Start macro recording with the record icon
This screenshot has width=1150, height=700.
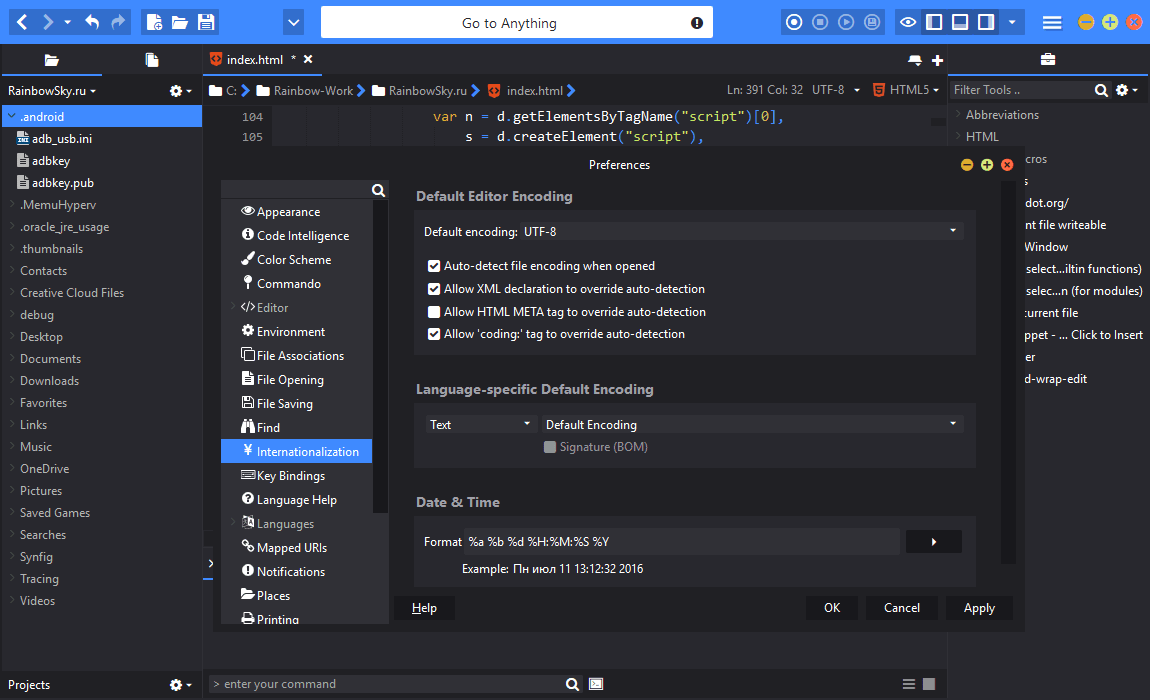click(794, 22)
